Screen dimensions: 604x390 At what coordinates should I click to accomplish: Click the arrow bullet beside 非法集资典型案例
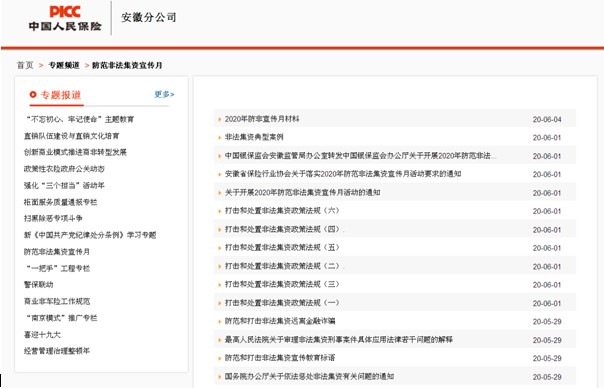(x=220, y=138)
